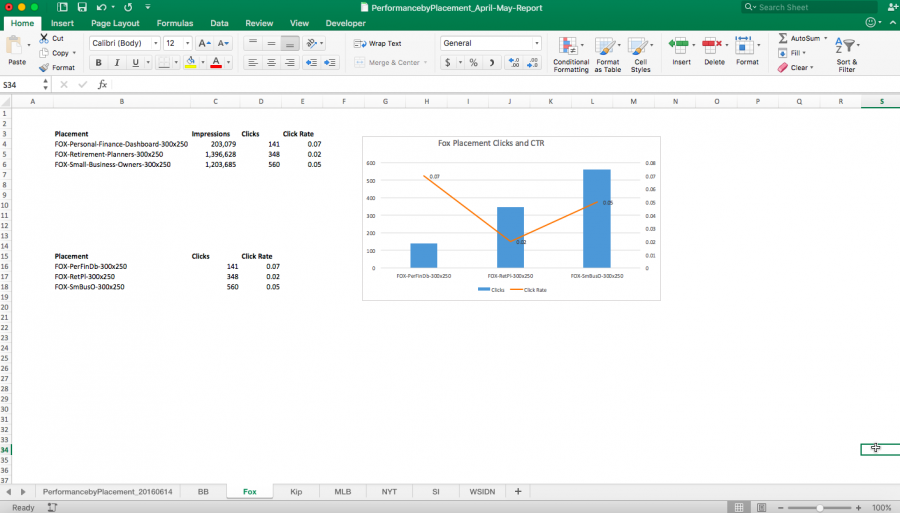Toggle italic formatting

coord(117,63)
